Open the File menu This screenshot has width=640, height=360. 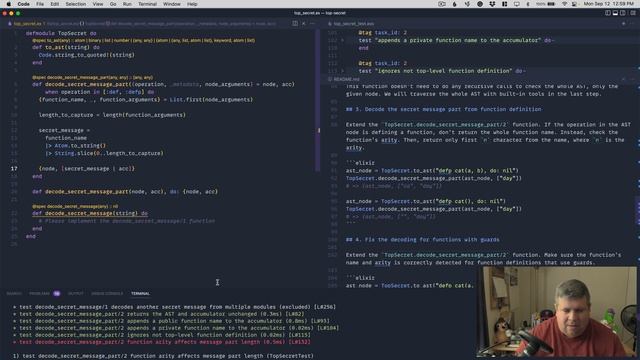[40, 4]
